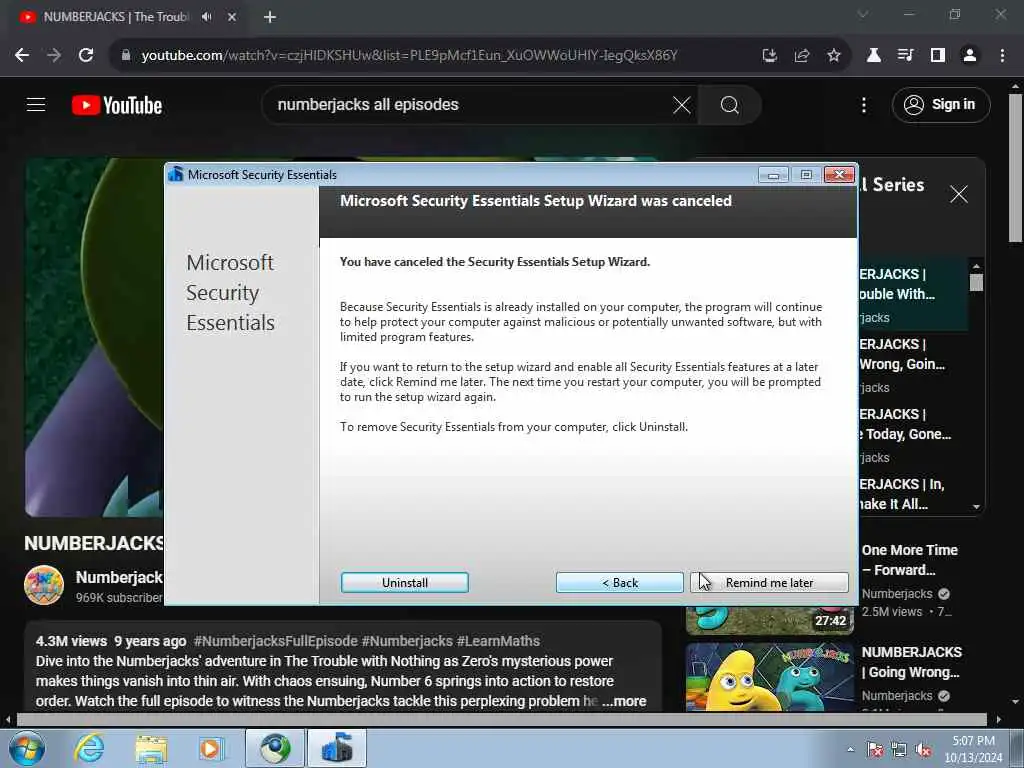Click the #NumberjacksFullEpisode hashtag

275,641
